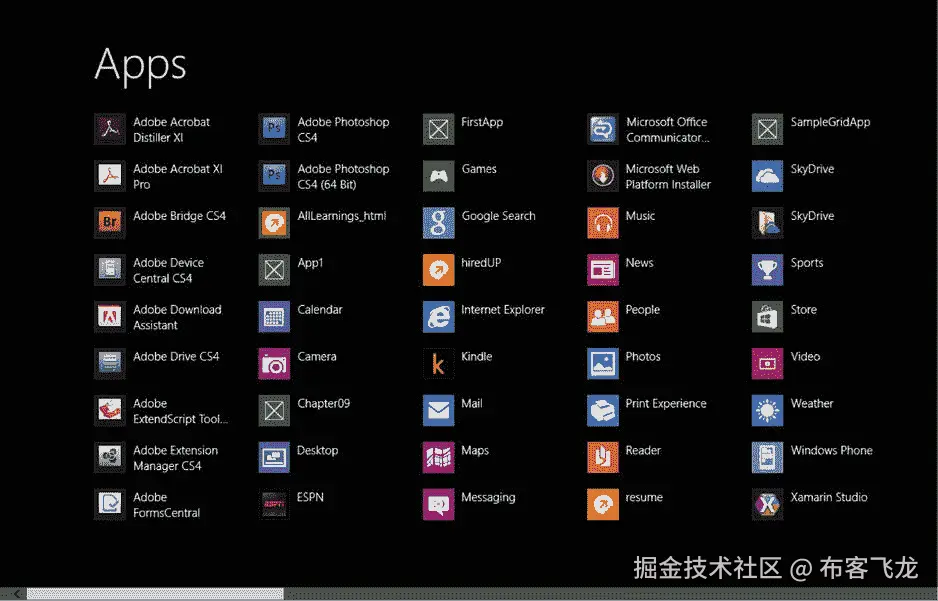Open the Weather sun icon

tap(768, 411)
